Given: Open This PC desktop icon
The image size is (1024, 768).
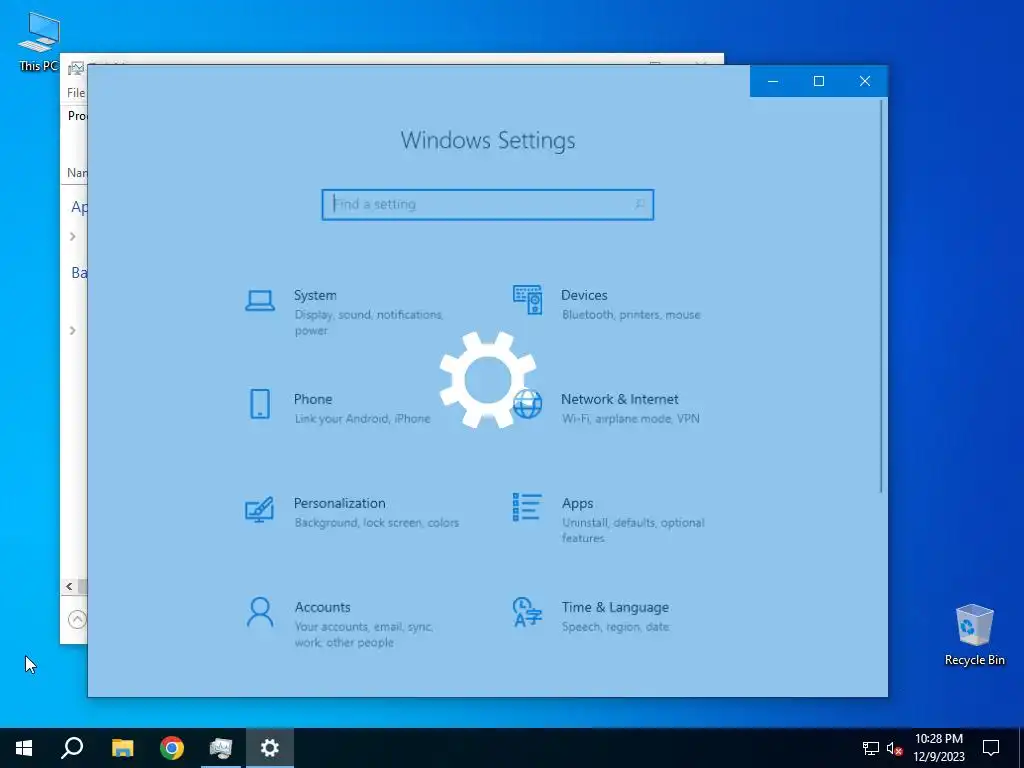Looking at the screenshot, I should coord(39,41).
